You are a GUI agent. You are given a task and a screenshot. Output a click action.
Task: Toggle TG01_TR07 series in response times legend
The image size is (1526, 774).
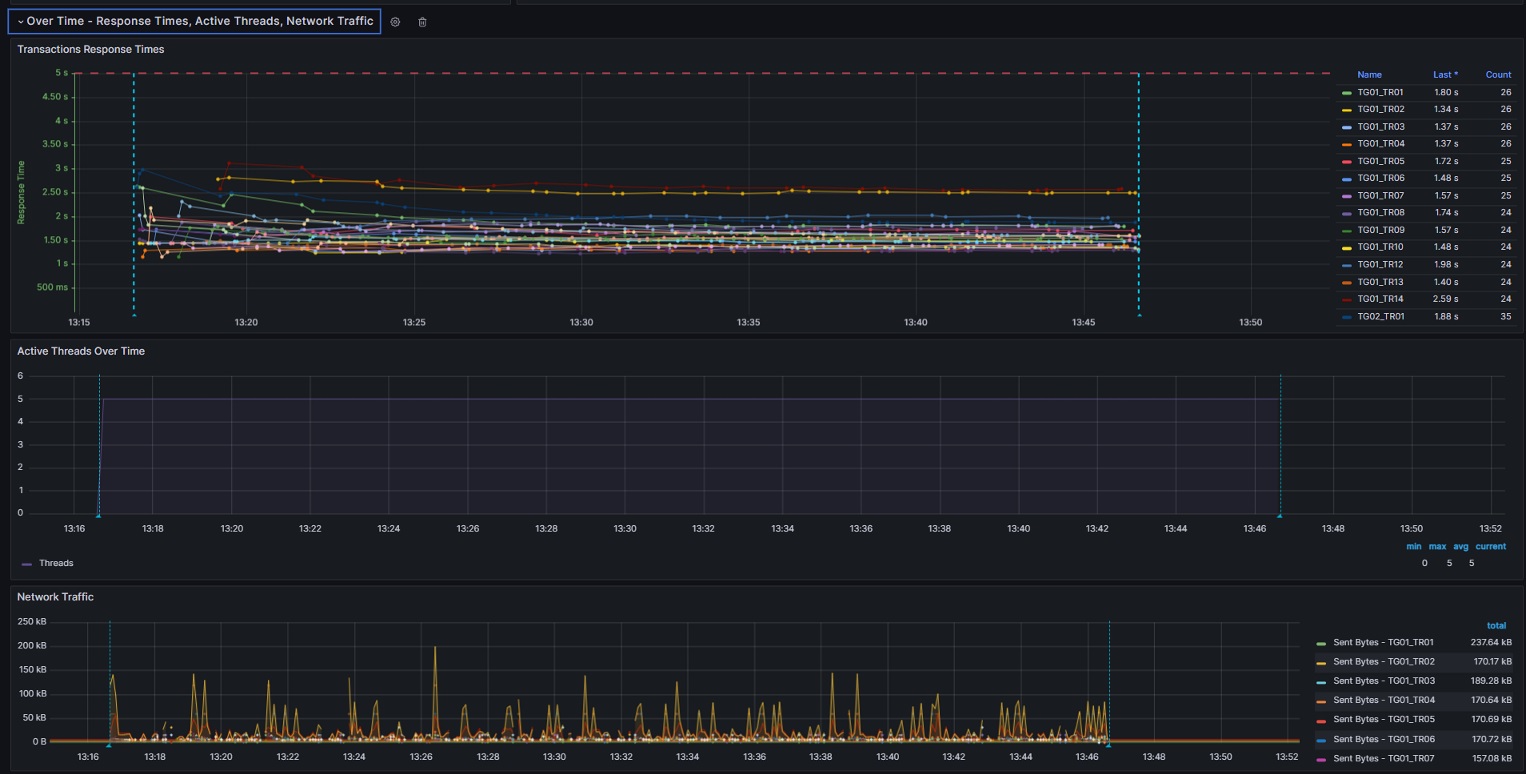pyautogui.click(x=1381, y=195)
